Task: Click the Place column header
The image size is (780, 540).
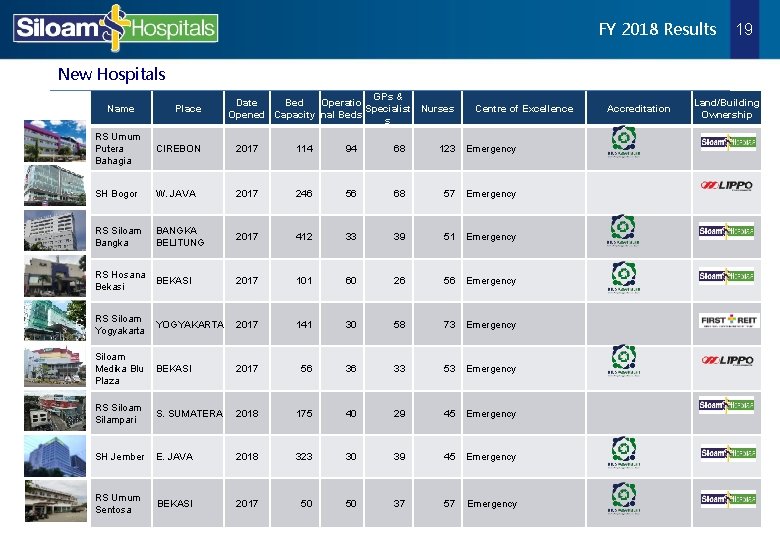Action: (188, 108)
